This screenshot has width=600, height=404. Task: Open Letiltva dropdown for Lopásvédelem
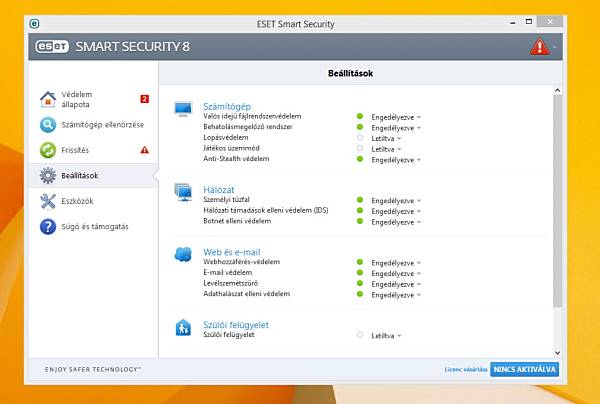386,138
